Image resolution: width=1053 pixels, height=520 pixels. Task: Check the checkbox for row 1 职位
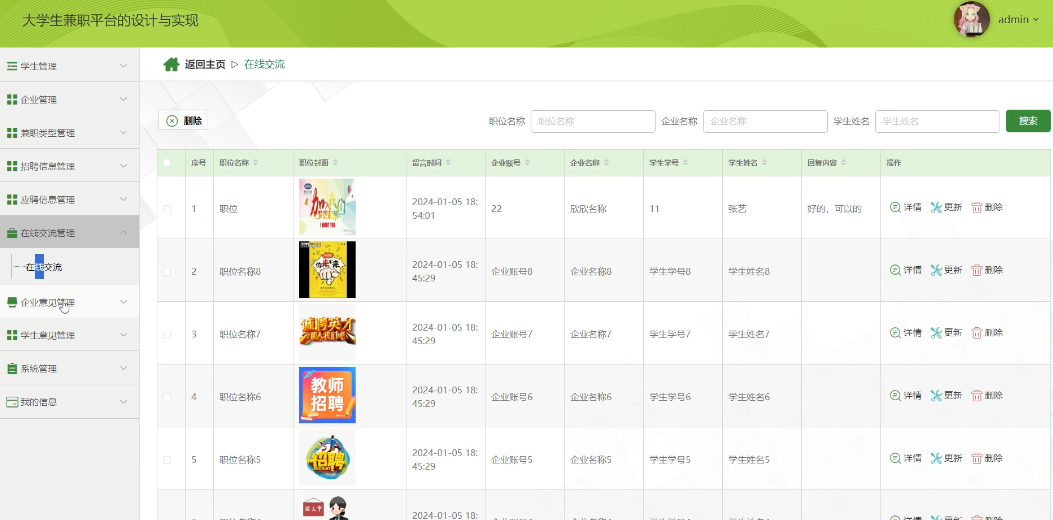[167, 209]
